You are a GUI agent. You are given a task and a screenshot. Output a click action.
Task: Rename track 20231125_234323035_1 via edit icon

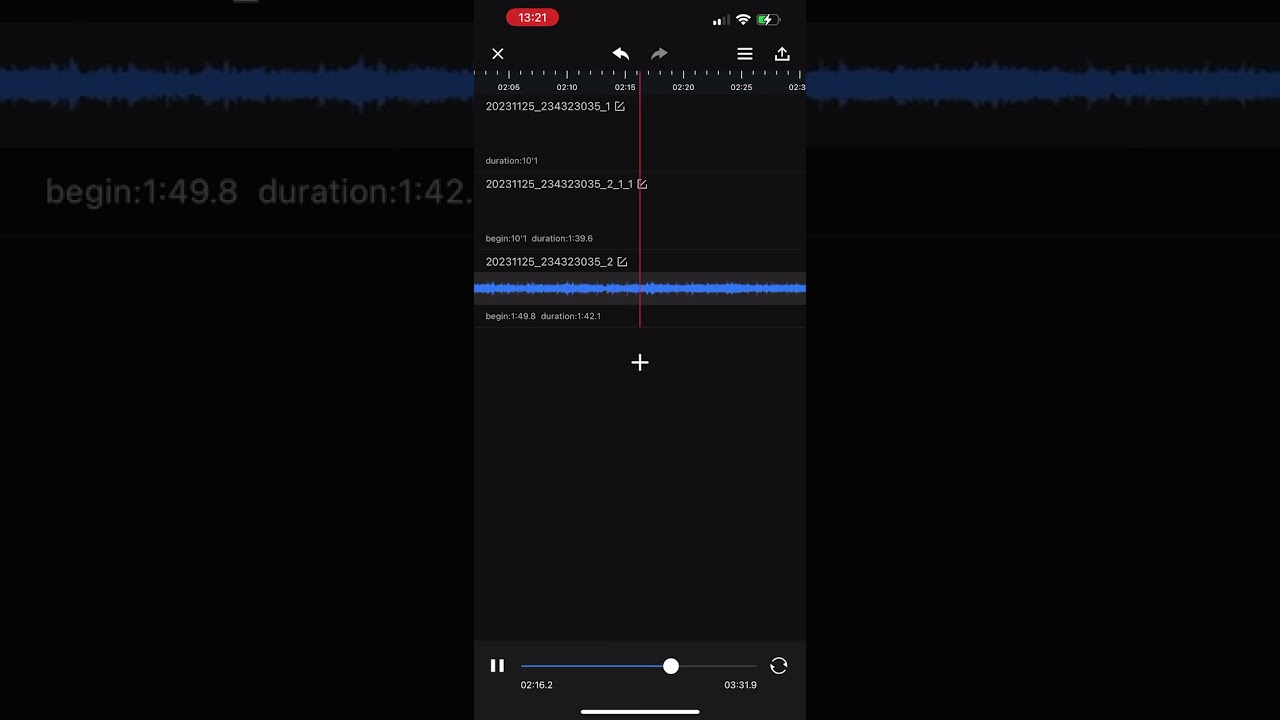(620, 106)
